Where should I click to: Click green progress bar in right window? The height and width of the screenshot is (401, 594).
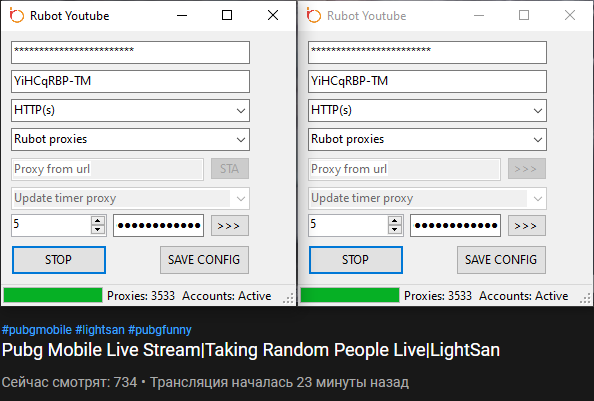point(350,295)
